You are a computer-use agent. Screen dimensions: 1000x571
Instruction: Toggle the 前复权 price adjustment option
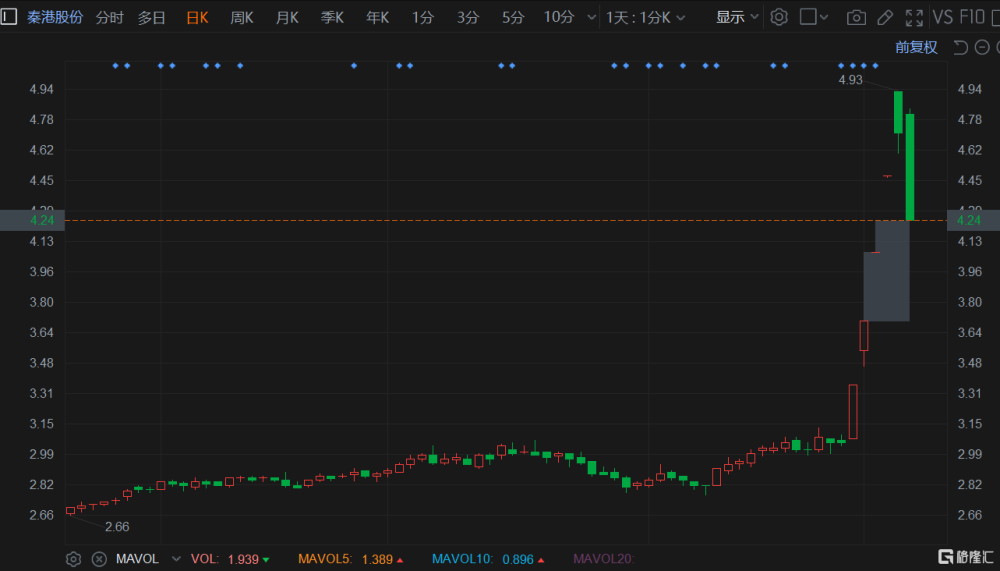point(915,47)
